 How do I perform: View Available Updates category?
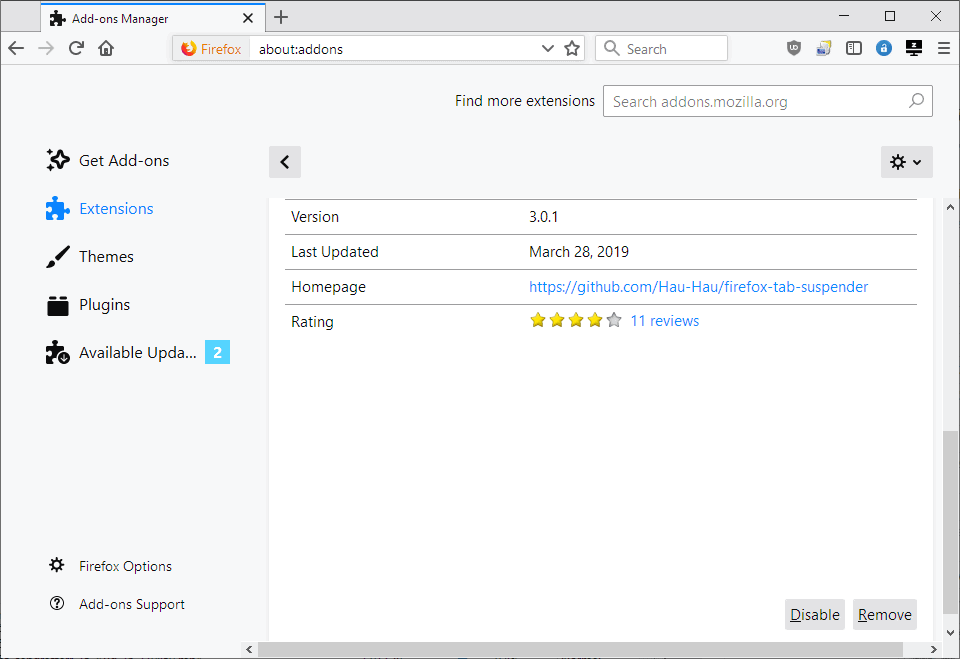point(138,353)
